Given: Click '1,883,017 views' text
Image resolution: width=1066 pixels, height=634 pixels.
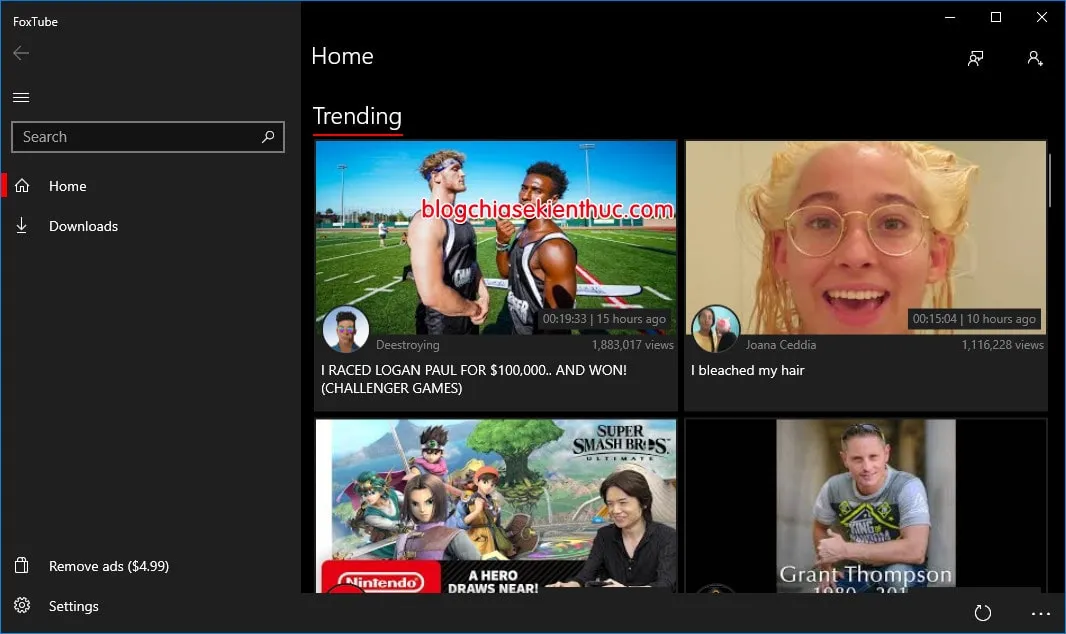Looking at the screenshot, I should [632, 345].
